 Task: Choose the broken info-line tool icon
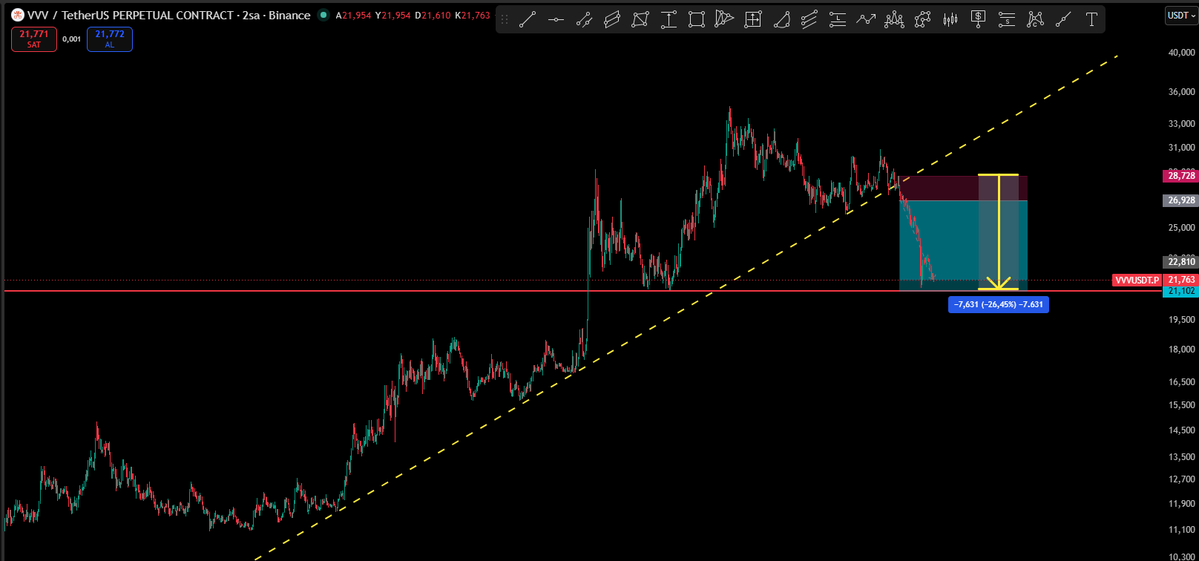[584, 20]
